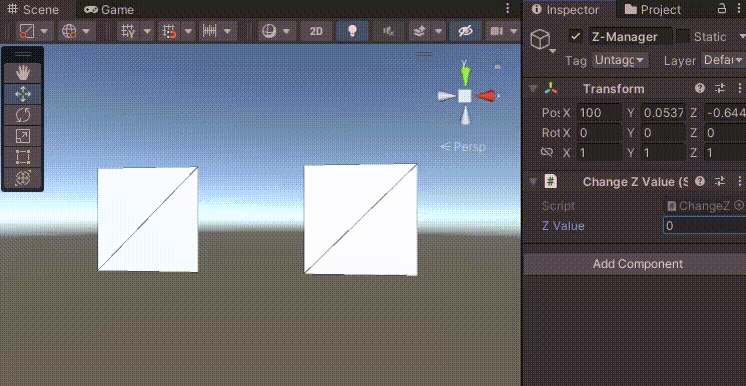
Task: Click the scene camera settings icon
Action: coord(497,31)
